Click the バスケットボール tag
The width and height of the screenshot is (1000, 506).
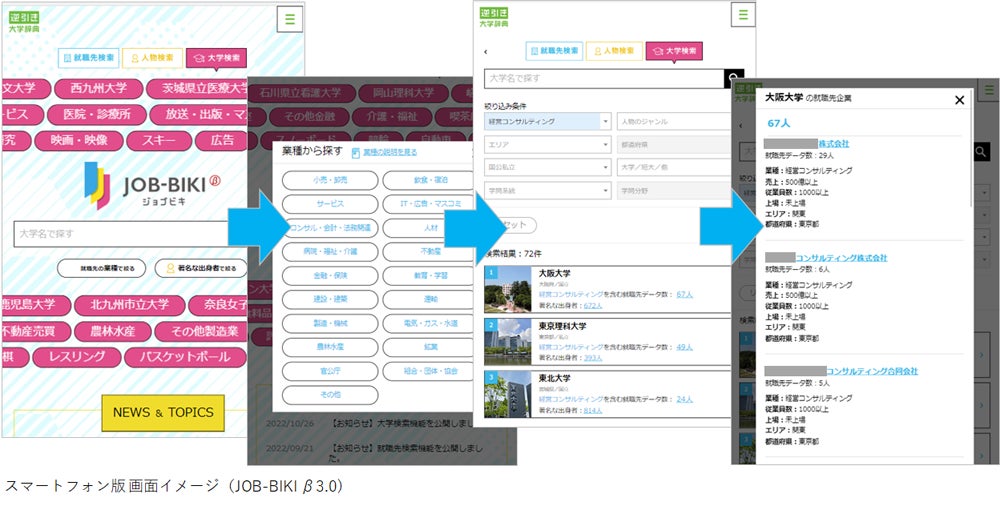coord(185,357)
